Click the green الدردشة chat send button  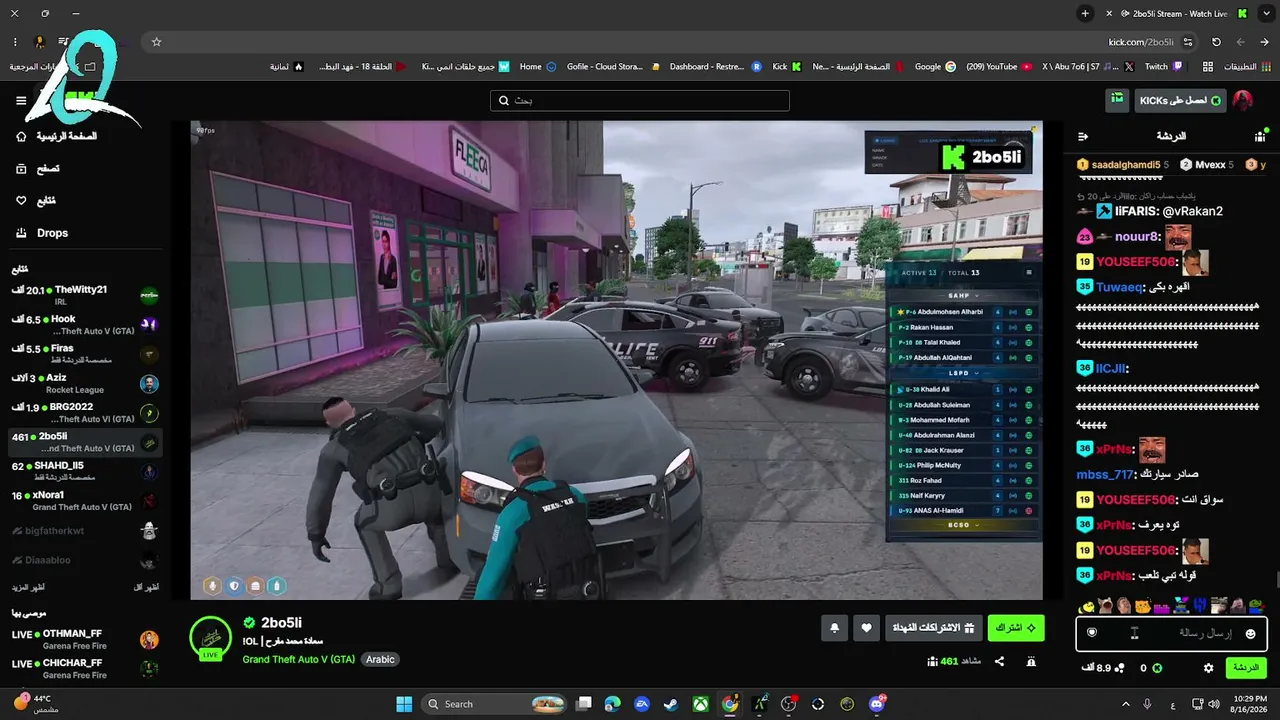[x=1245, y=668]
